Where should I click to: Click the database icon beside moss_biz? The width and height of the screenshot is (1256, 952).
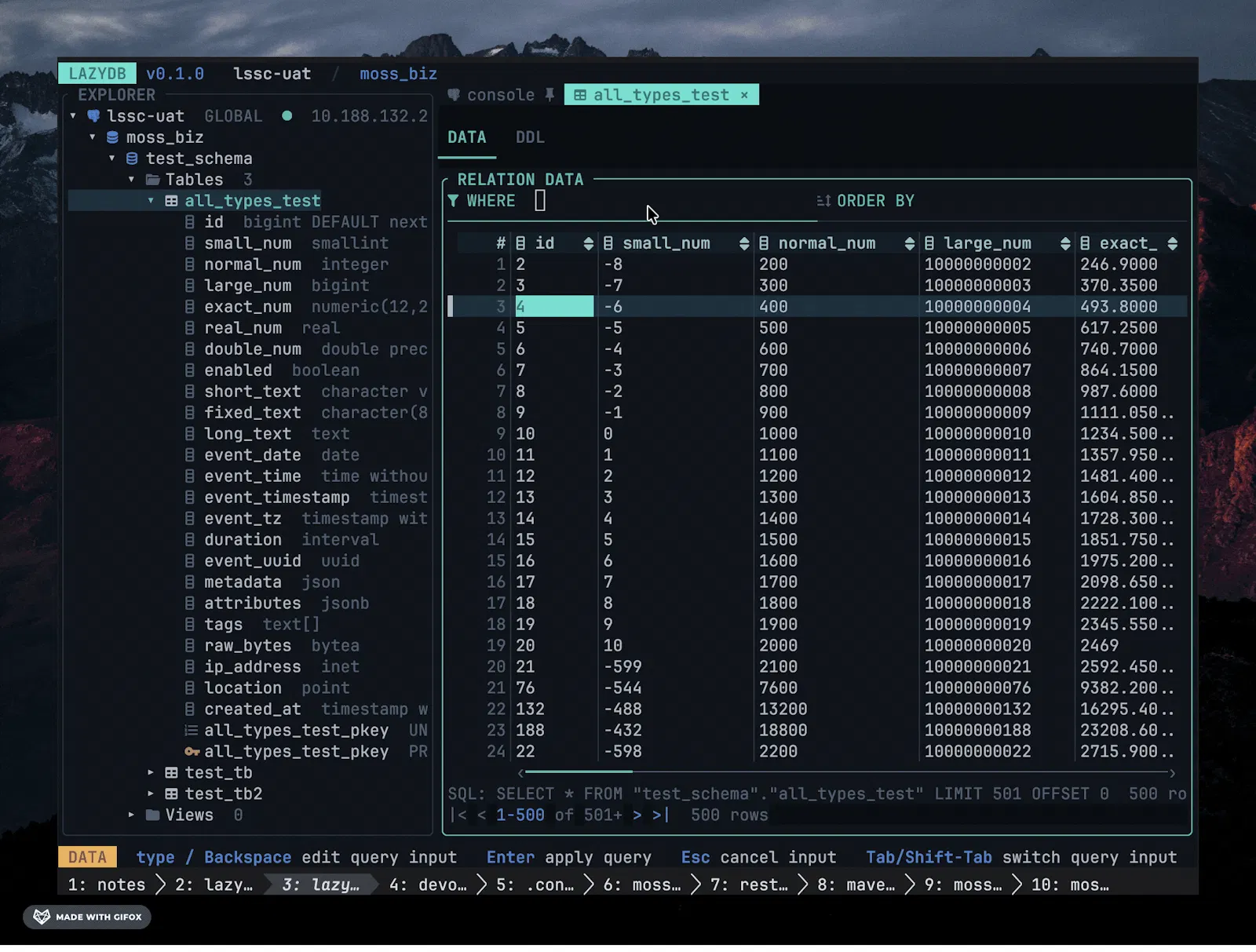[112, 137]
